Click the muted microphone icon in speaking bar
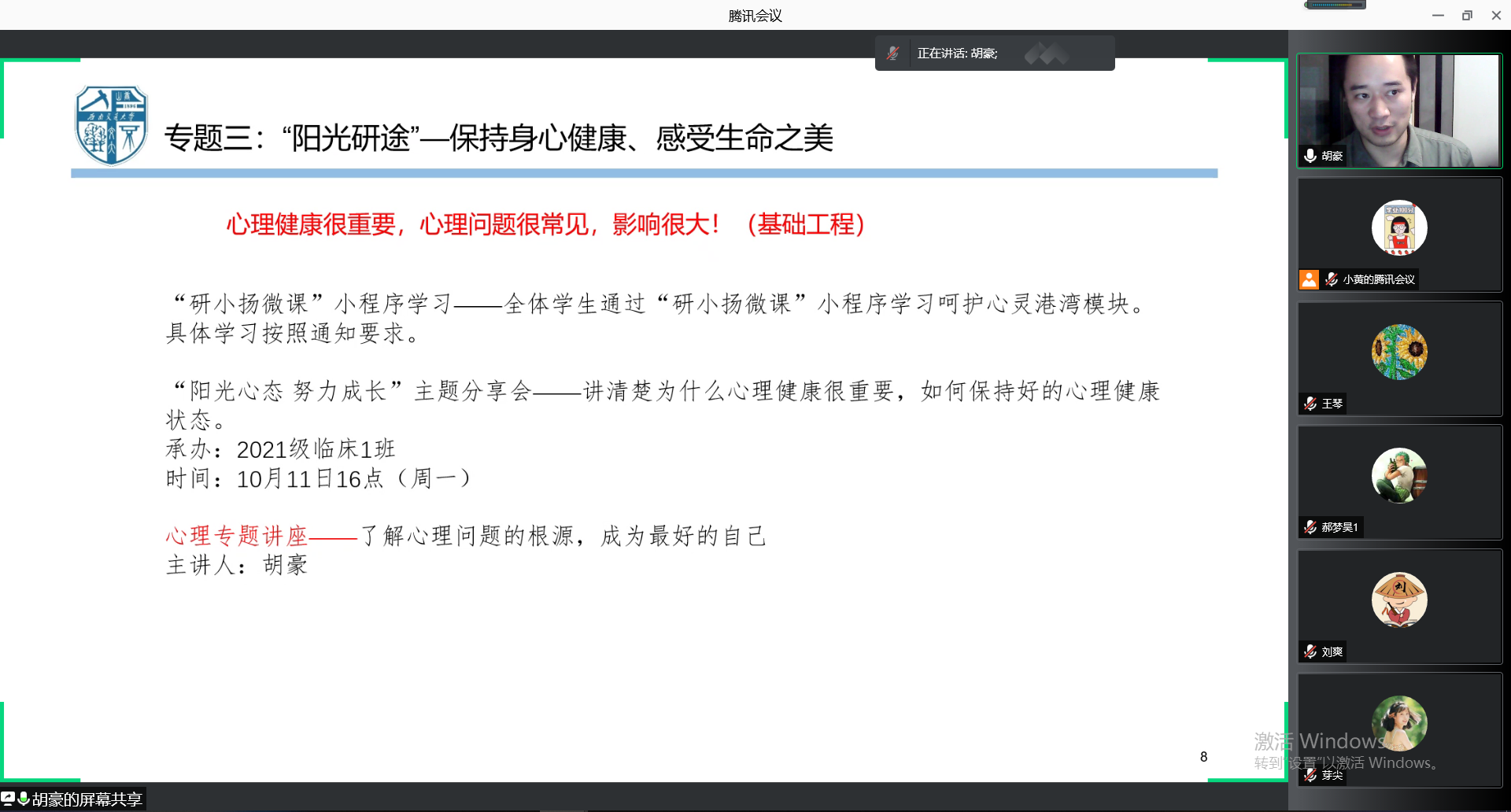 (892, 54)
